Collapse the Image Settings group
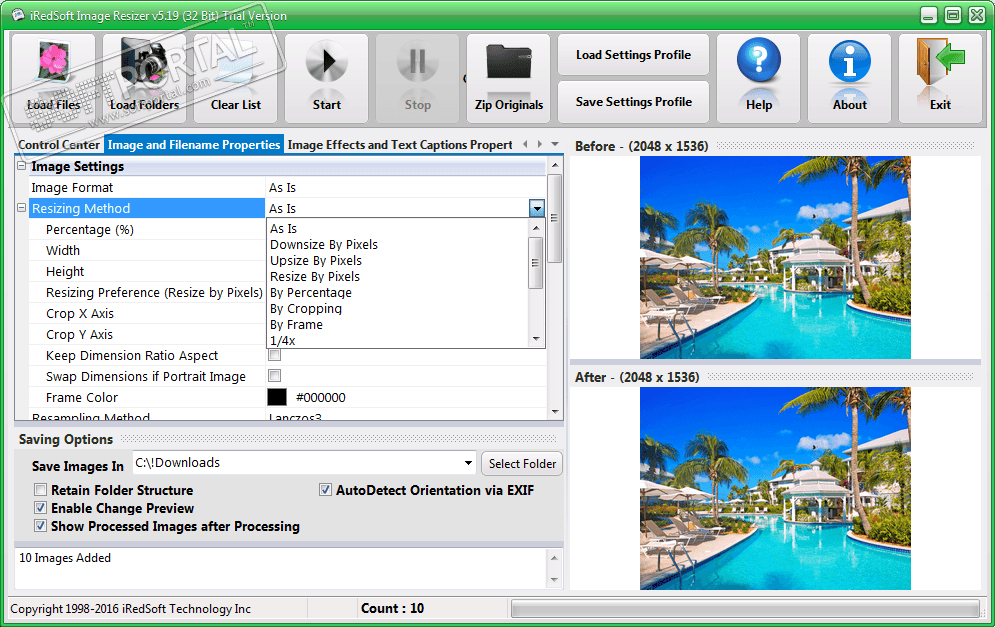The image size is (995, 627). coord(22,166)
